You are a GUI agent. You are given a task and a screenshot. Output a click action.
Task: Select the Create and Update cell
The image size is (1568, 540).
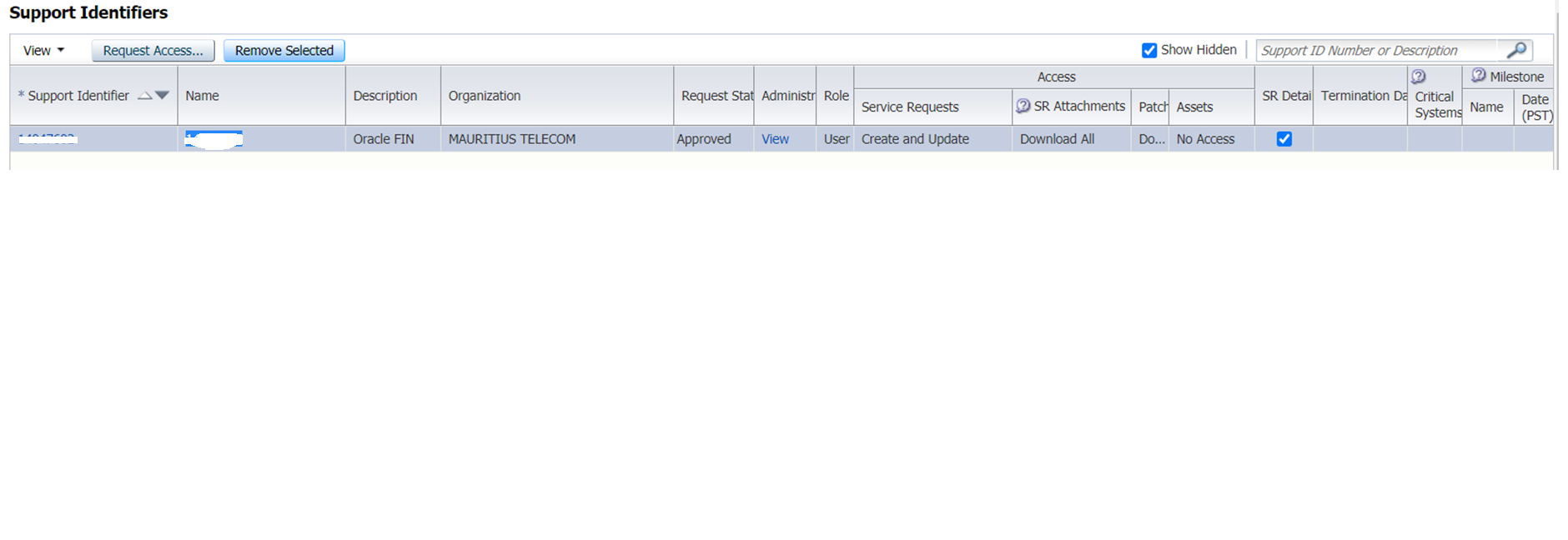[x=915, y=139]
